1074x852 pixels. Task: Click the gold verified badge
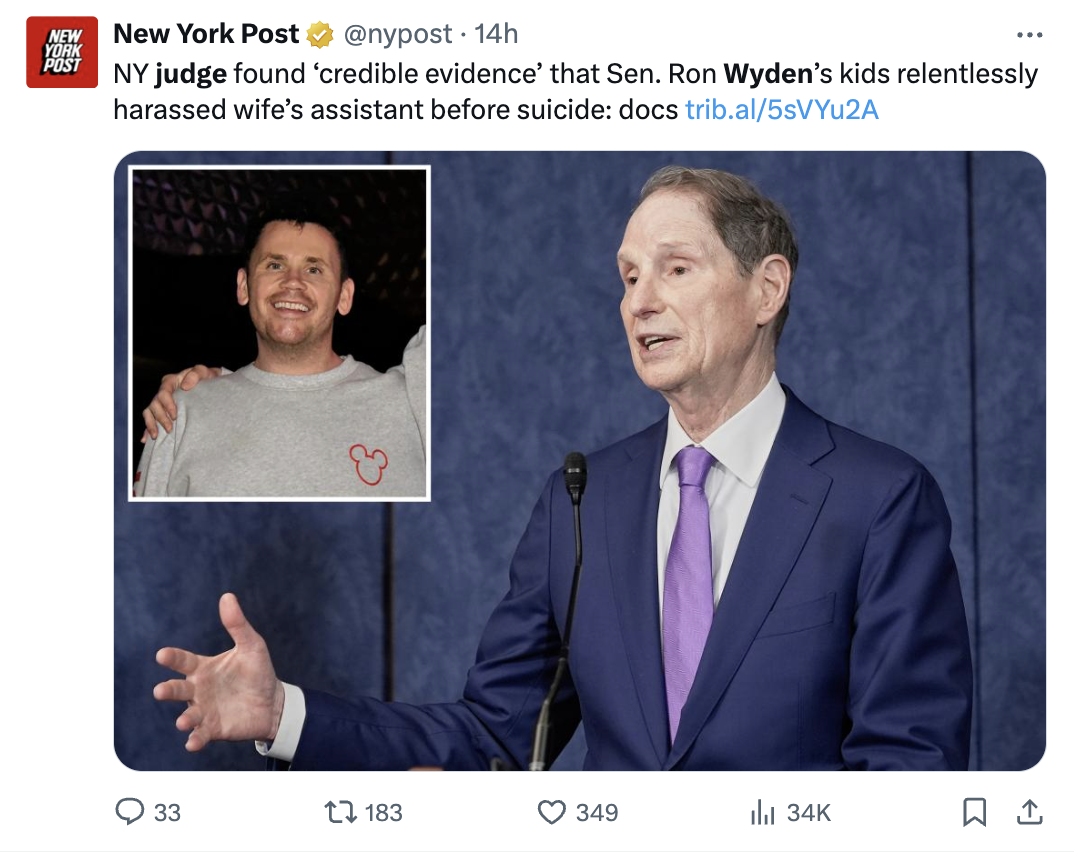[320, 35]
